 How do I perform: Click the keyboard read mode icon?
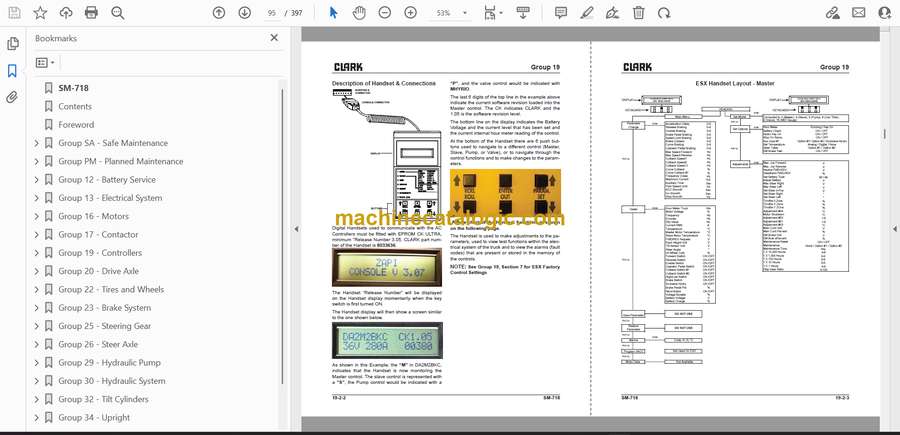coord(522,13)
